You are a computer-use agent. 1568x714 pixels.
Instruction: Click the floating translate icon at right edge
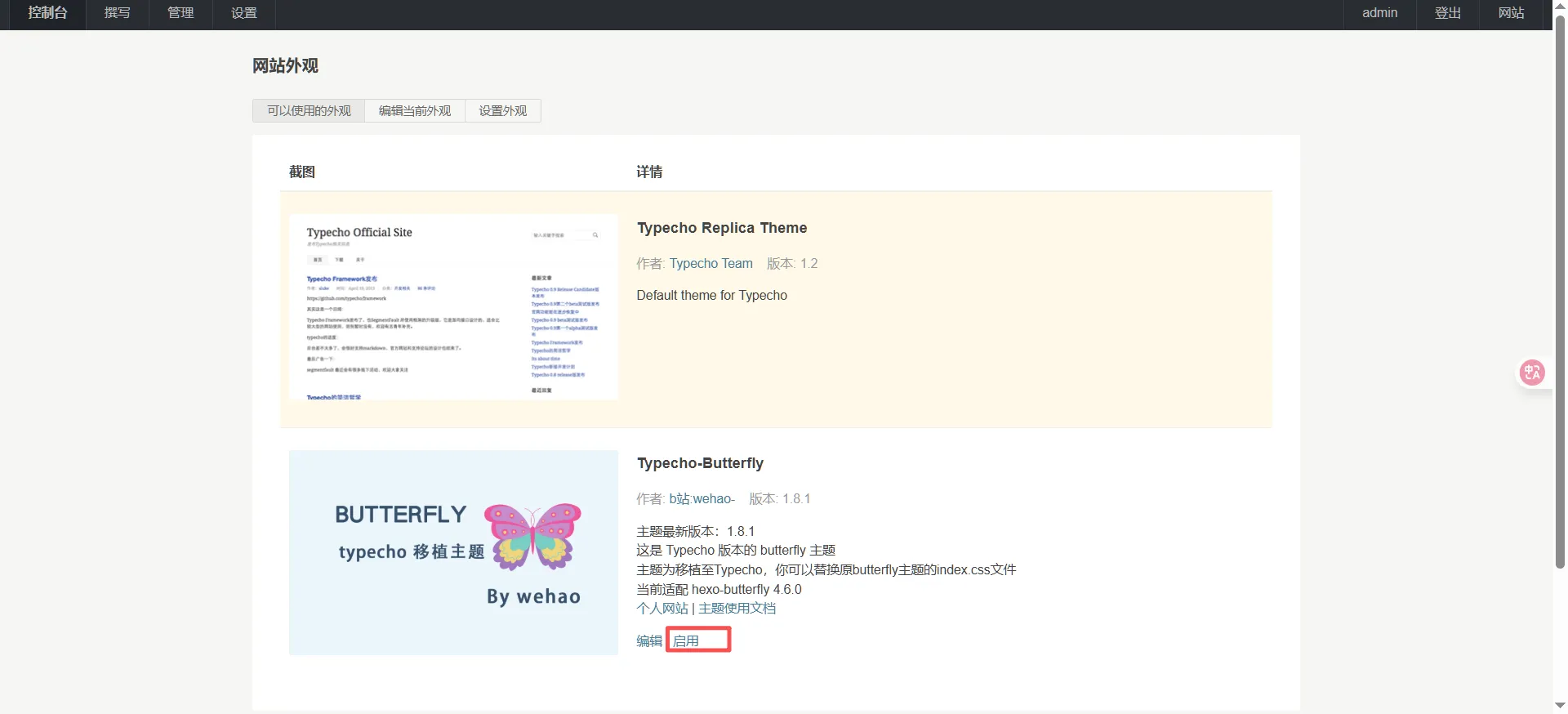click(x=1532, y=373)
